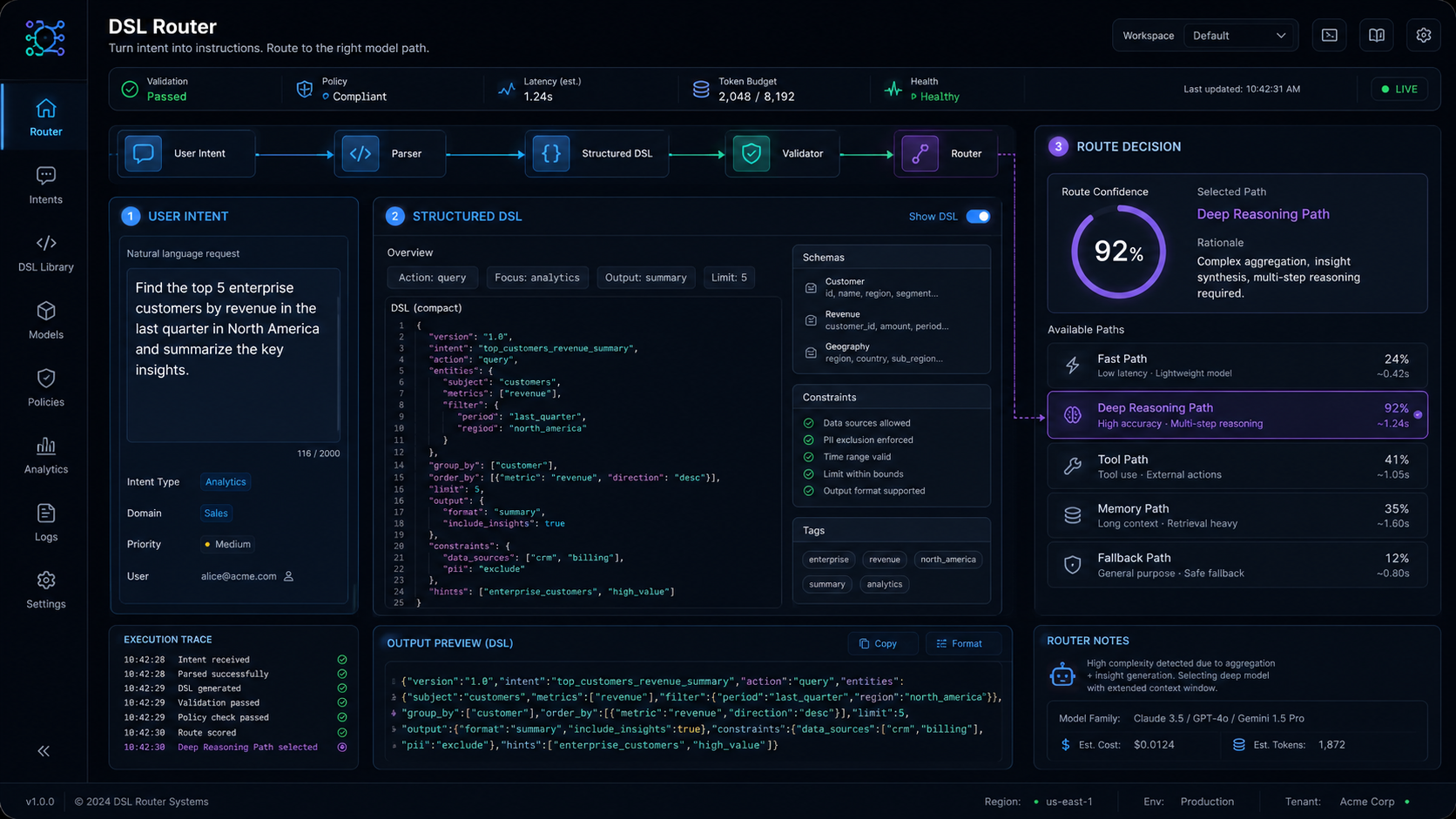Click the Data sources allowed check

tap(808, 423)
